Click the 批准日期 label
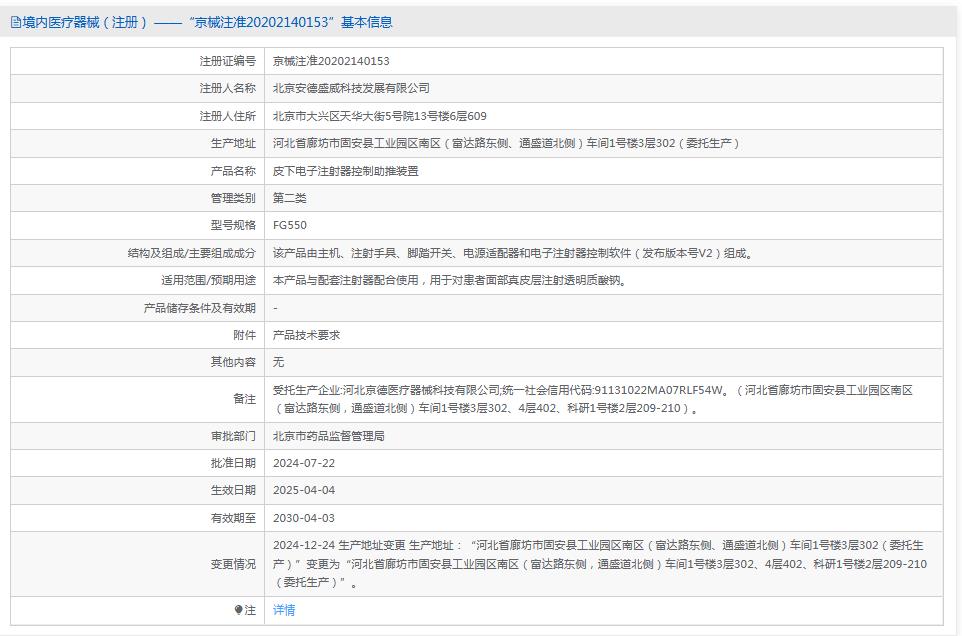962x636 pixels. tap(233, 463)
